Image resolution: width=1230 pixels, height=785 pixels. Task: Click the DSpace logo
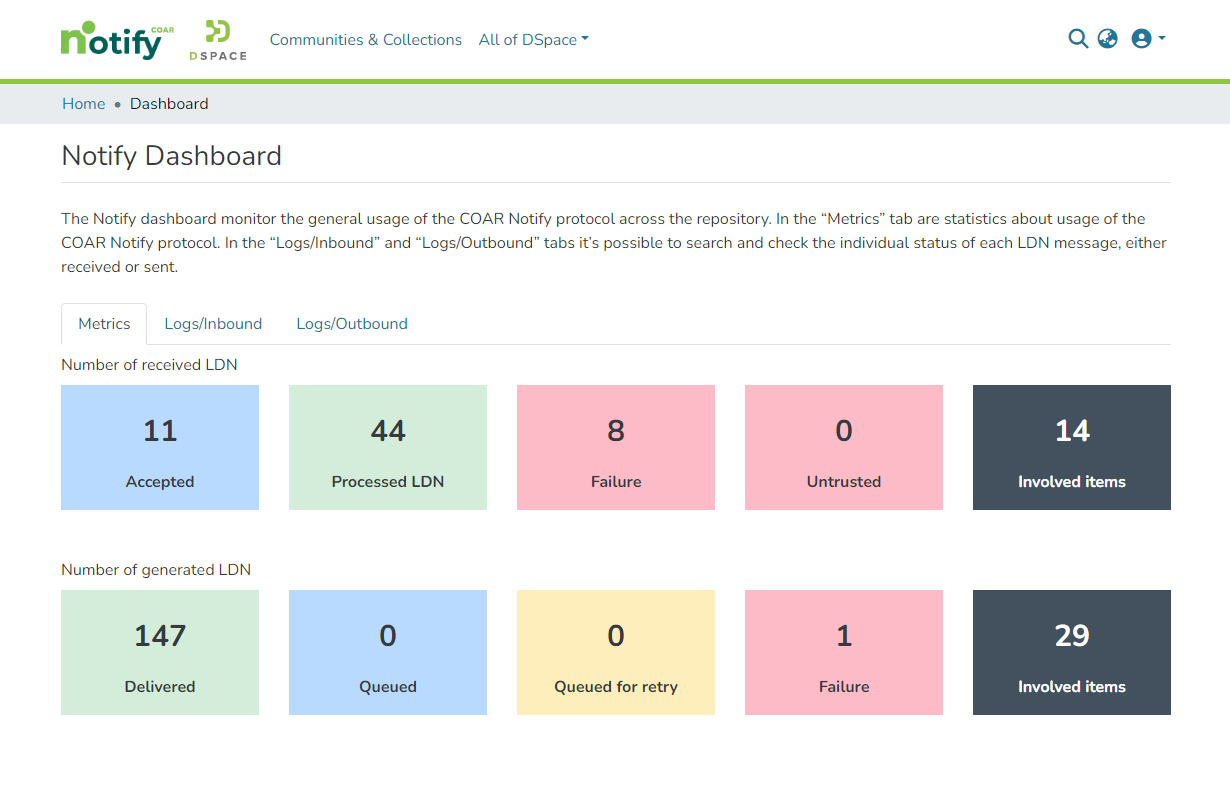217,41
